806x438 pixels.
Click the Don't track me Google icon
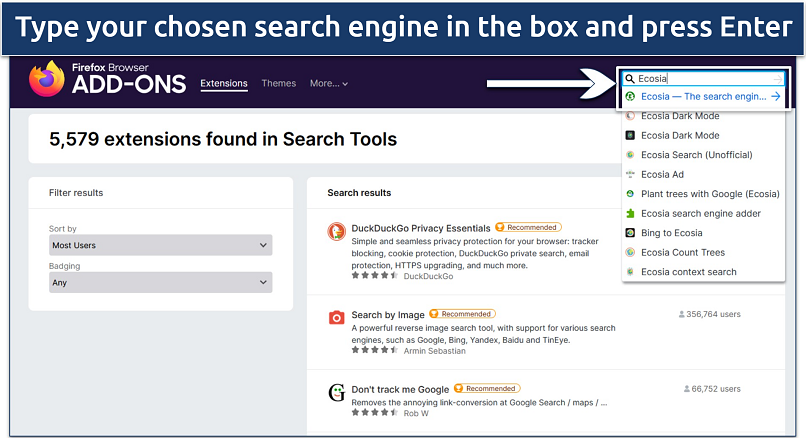coord(337,392)
